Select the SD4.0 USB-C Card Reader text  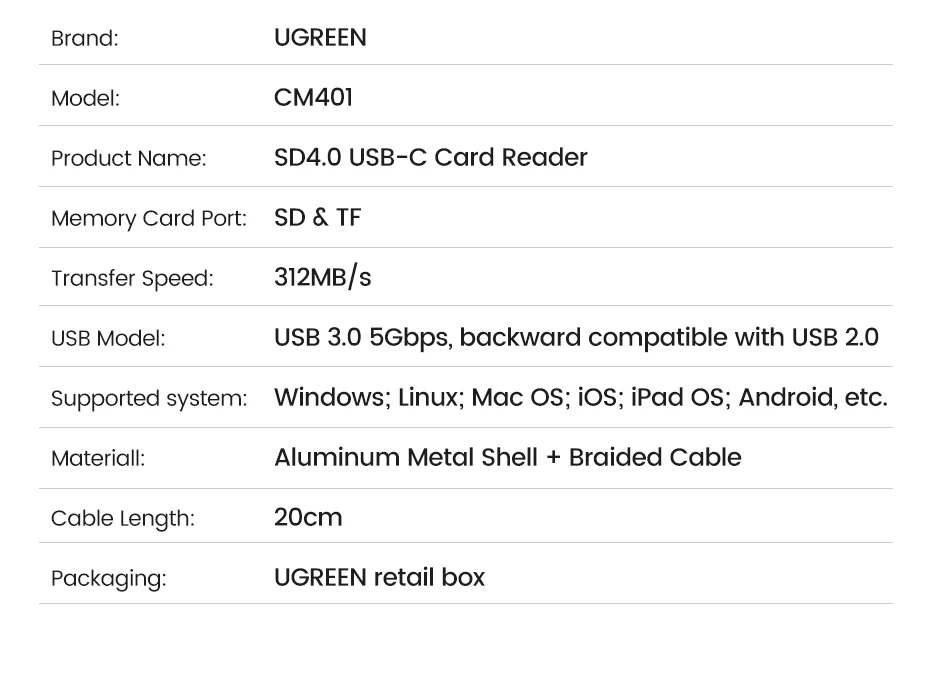click(x=430, y=157)
